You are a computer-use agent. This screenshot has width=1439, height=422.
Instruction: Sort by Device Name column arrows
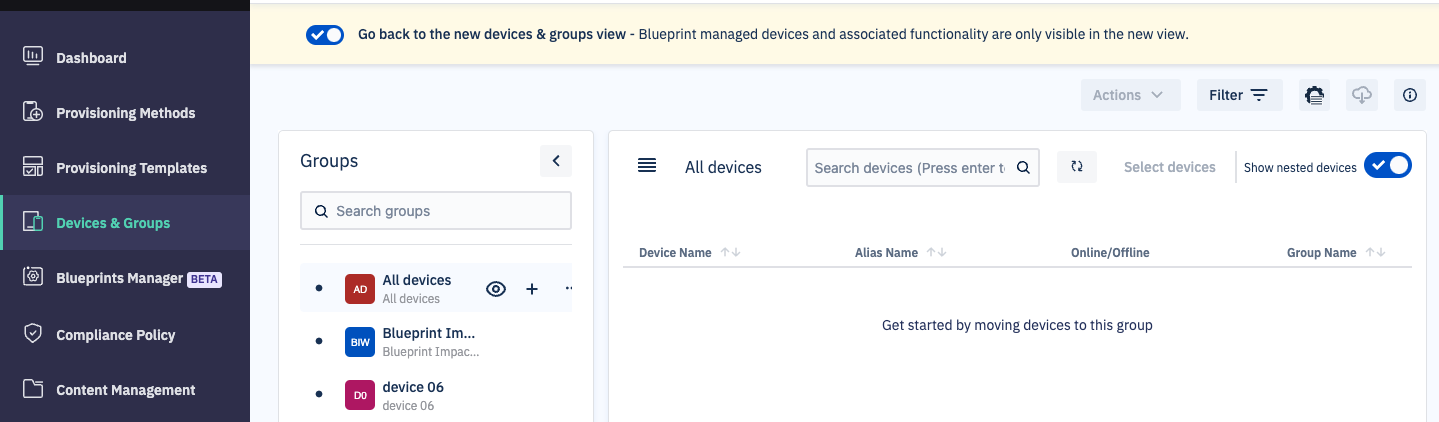[x=730, y=253]
